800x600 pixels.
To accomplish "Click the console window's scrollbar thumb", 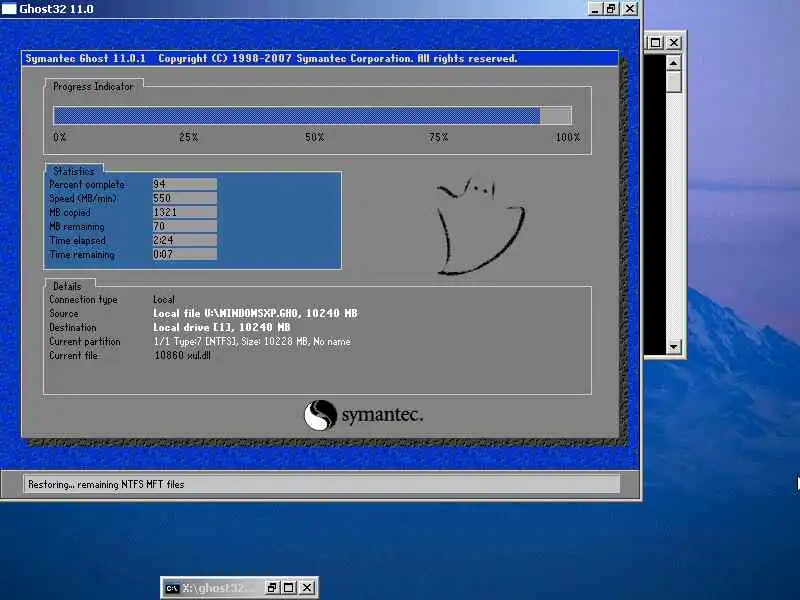I will (x=673, y=82).
